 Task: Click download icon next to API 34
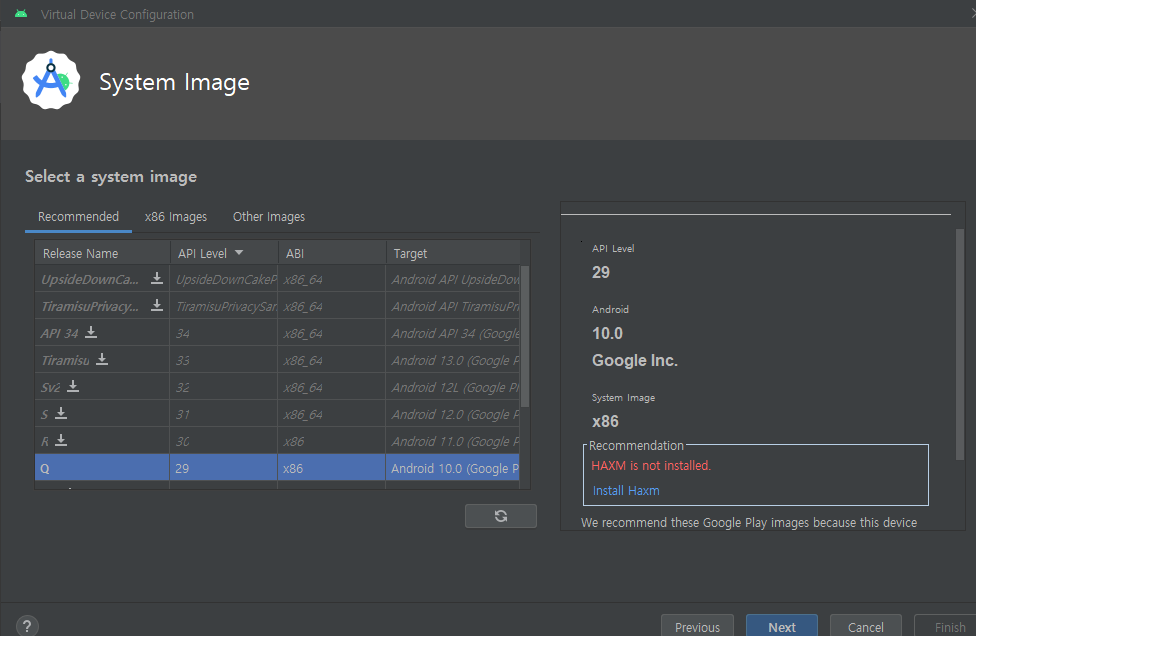[x=91, y=333]
